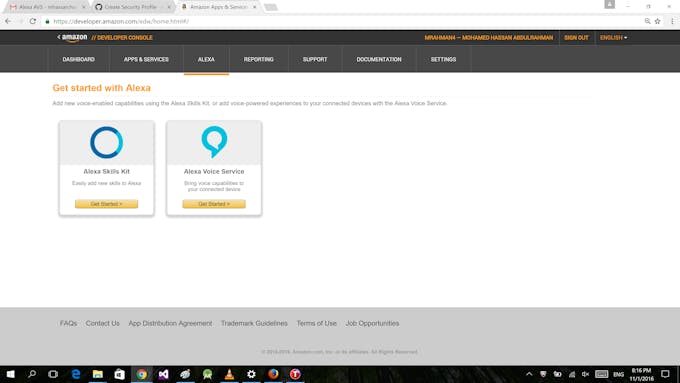Bookmark this page with the star icon
Viewport: 680px width, 383px height.
coord(657,21)
